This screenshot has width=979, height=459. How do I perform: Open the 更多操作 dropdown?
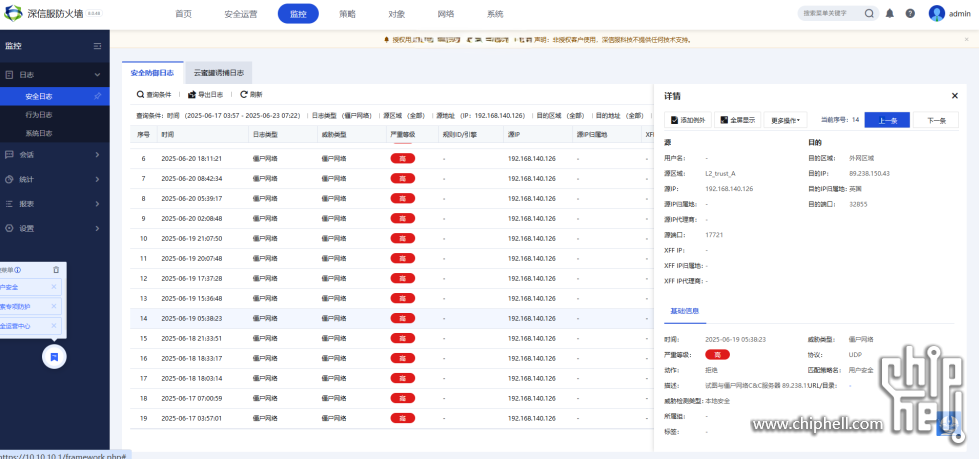click(785, 120)
